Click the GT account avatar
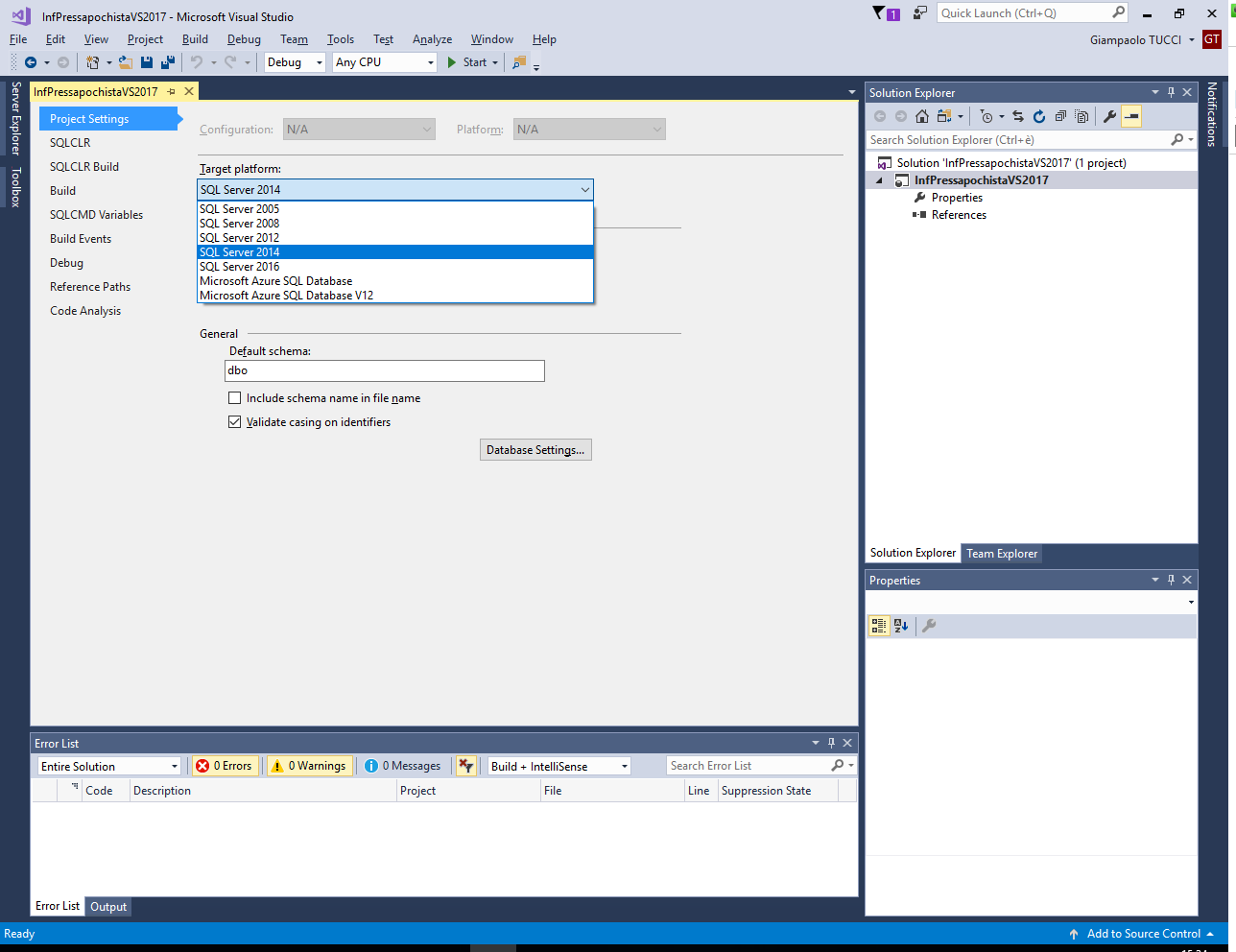 [1212, 39]
